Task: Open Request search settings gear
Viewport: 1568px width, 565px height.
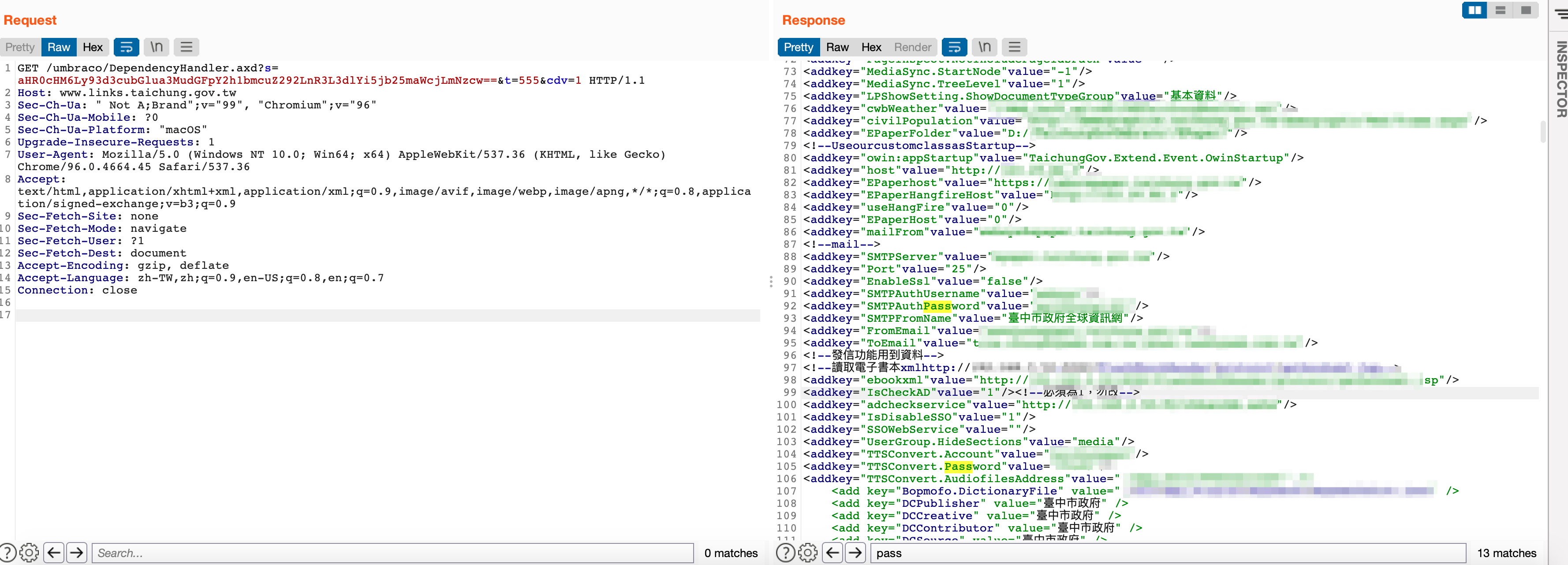Action: point(29,553)
